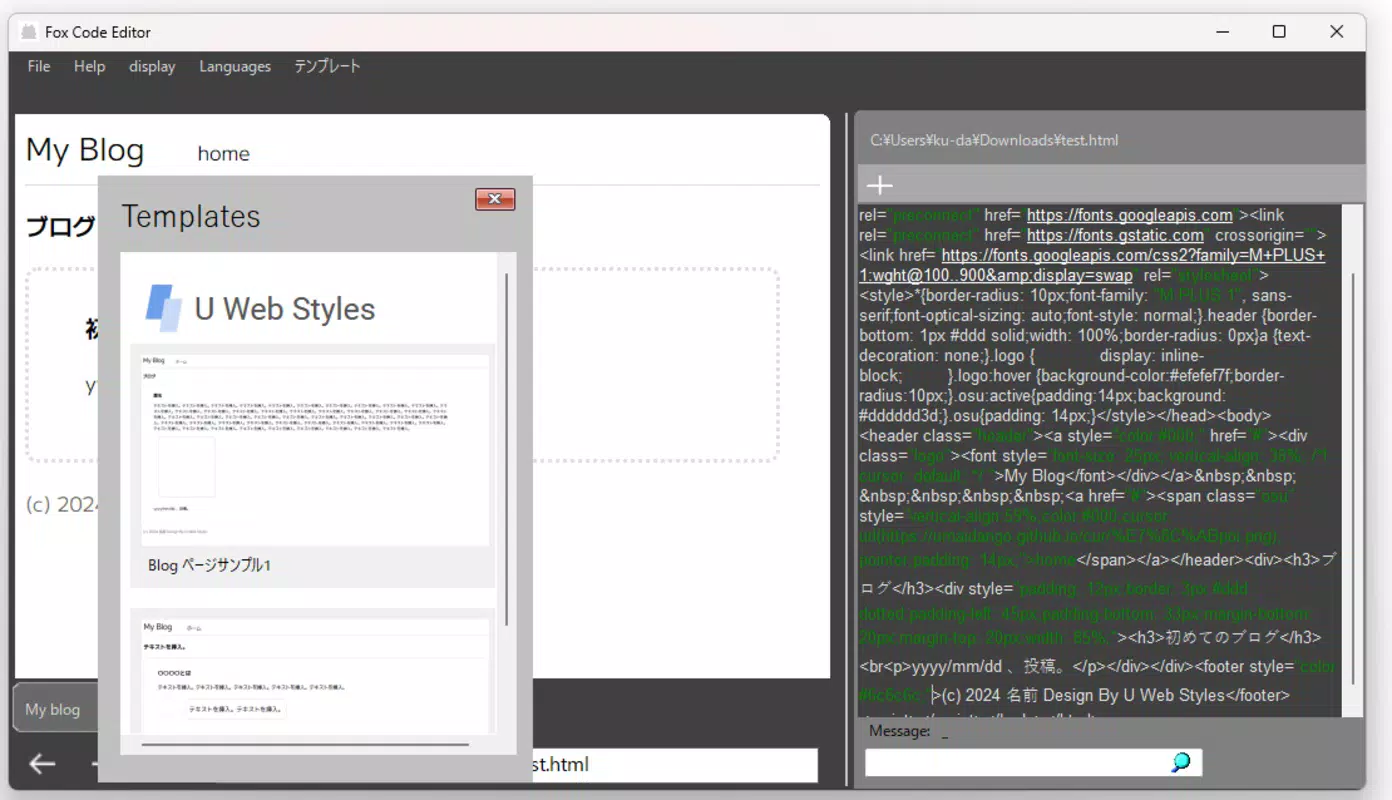Open the display menu

(x=152, y=66)
